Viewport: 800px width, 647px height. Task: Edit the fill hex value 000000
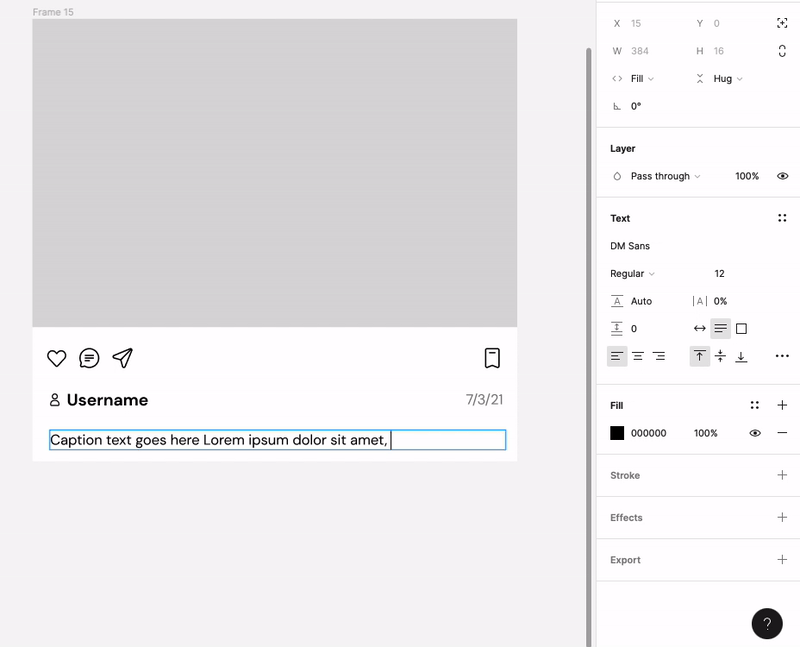(648, 433)
